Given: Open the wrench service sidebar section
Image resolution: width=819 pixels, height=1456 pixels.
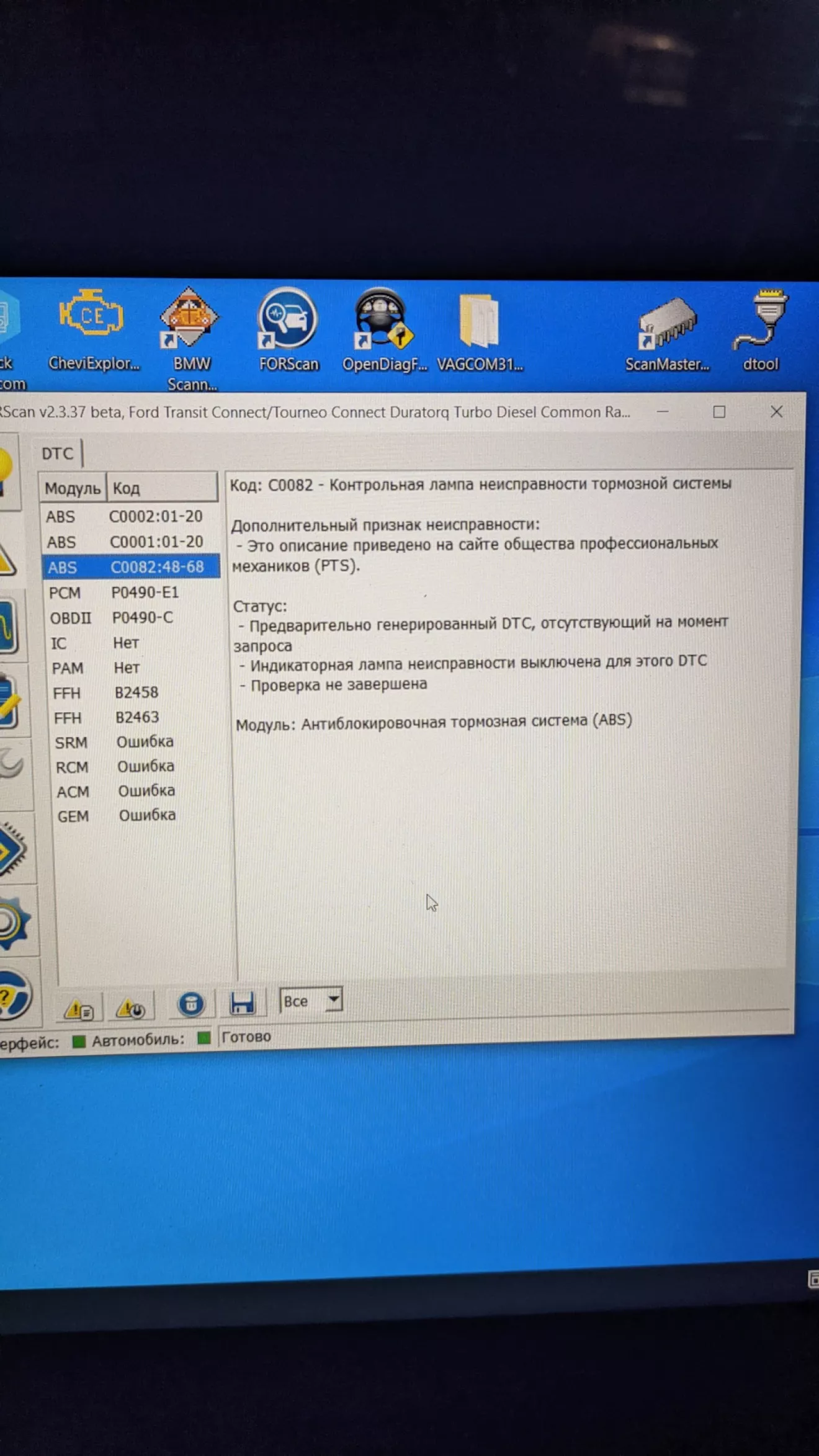Looking at the screenshot, I should (x=11, y=766).
